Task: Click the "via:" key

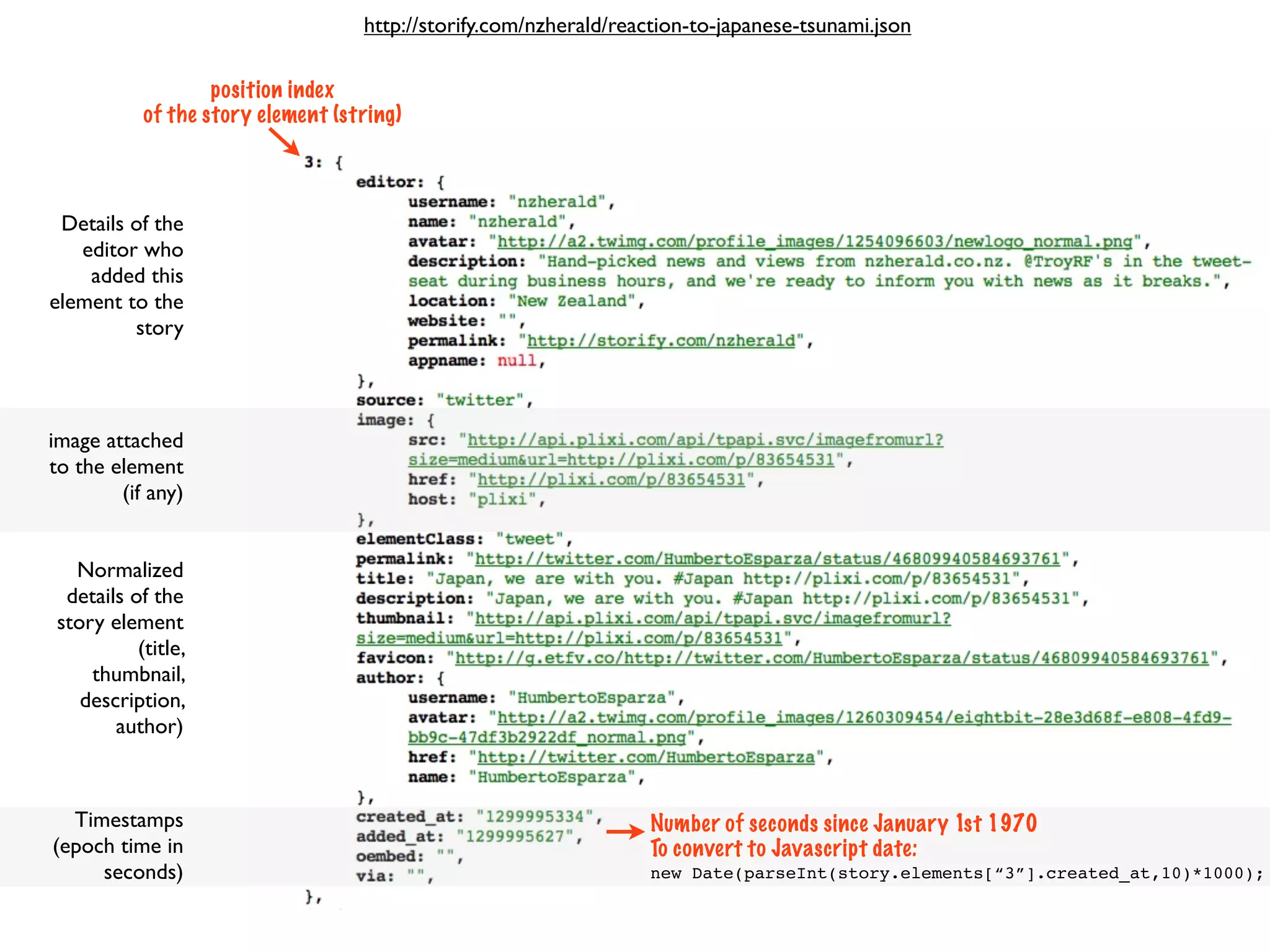Action: [x=375, y=876]
